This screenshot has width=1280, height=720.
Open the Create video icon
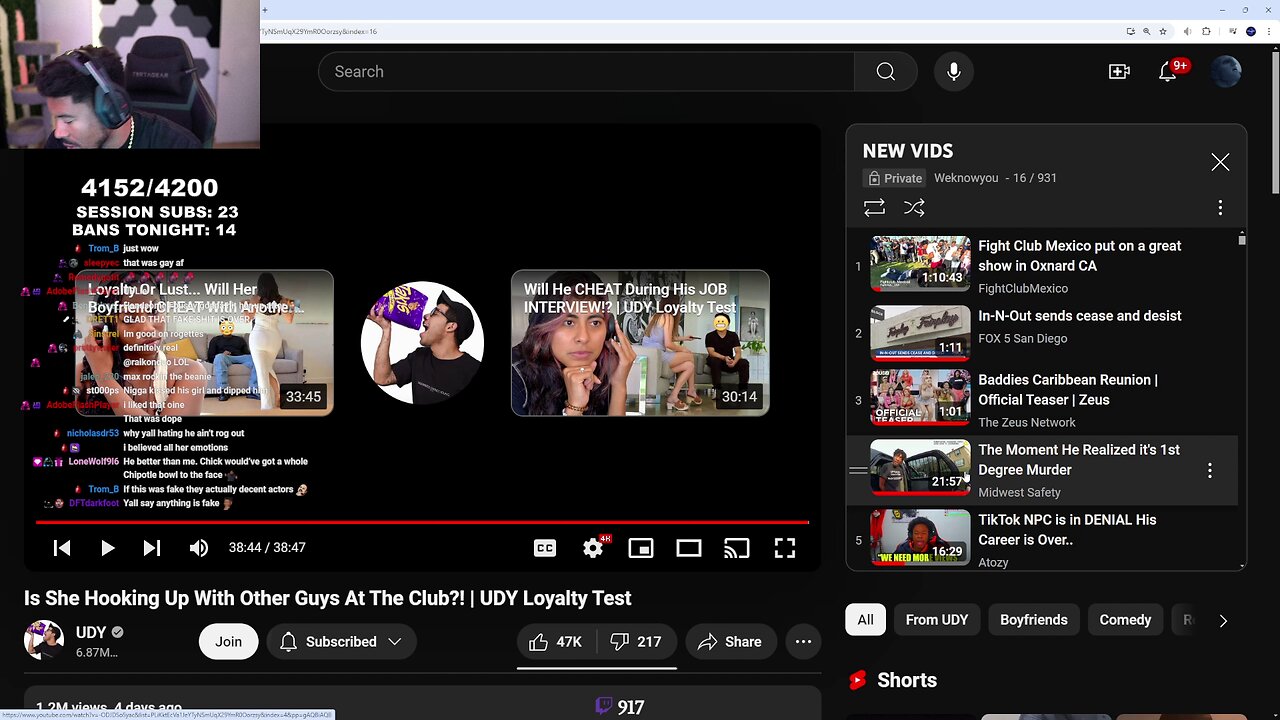tap(1119, 72)
